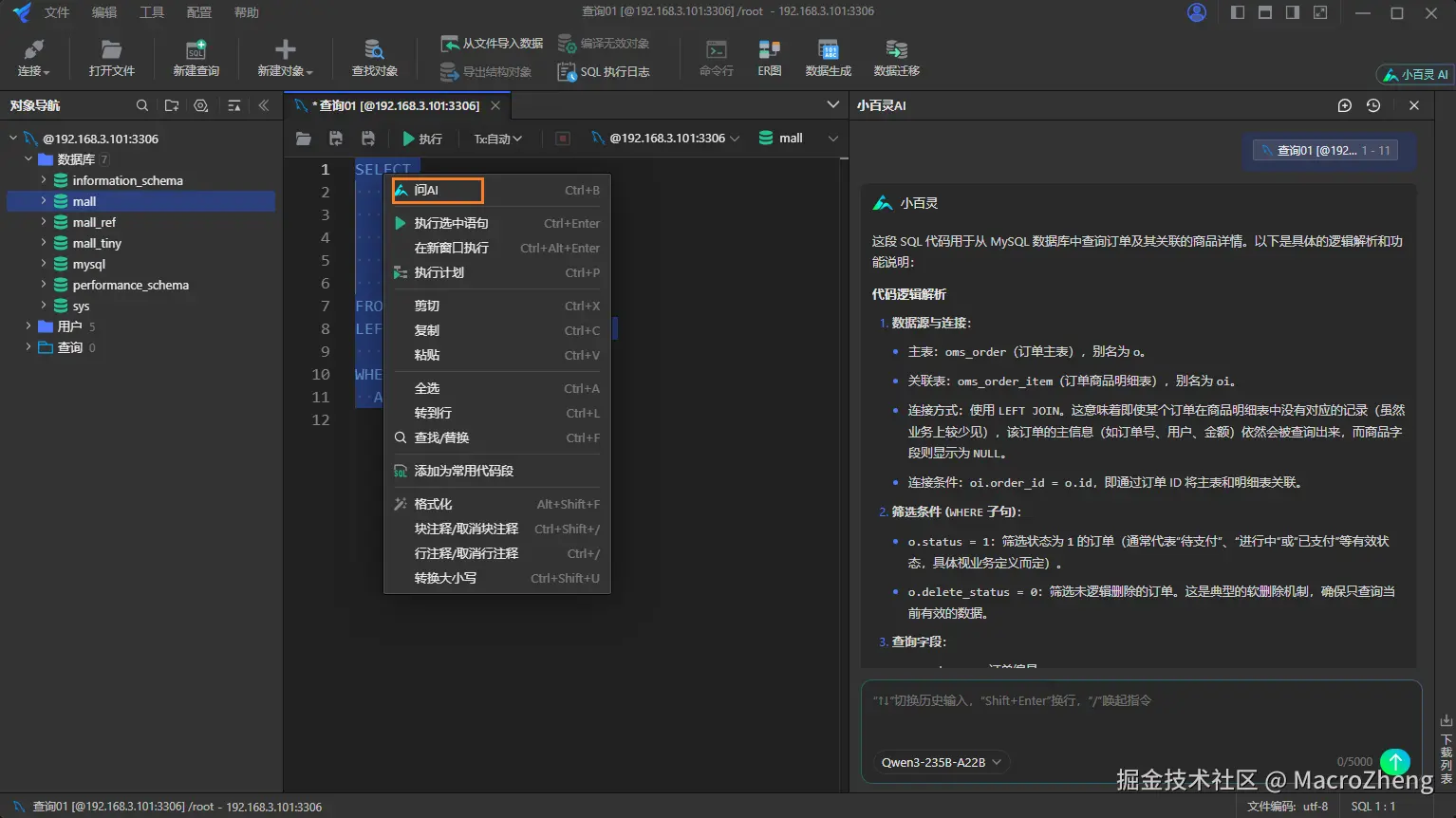The width and height of the screenshot is (1456, 818).
Task: Choose 执行选中语句 in the context menu
Action: 497,223
